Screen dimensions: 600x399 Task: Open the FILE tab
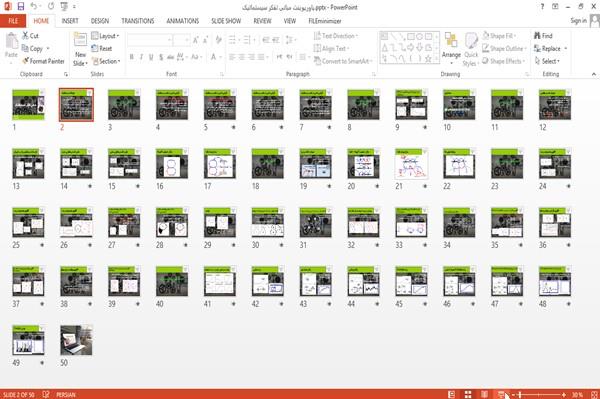(13, 21)
